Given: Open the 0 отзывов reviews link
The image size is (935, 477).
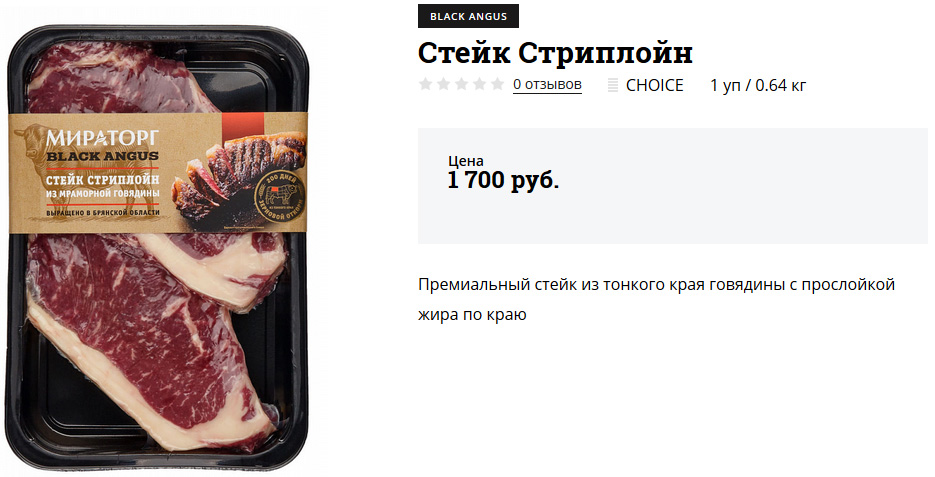Looking at the screenshot, I should coord(547,85).
